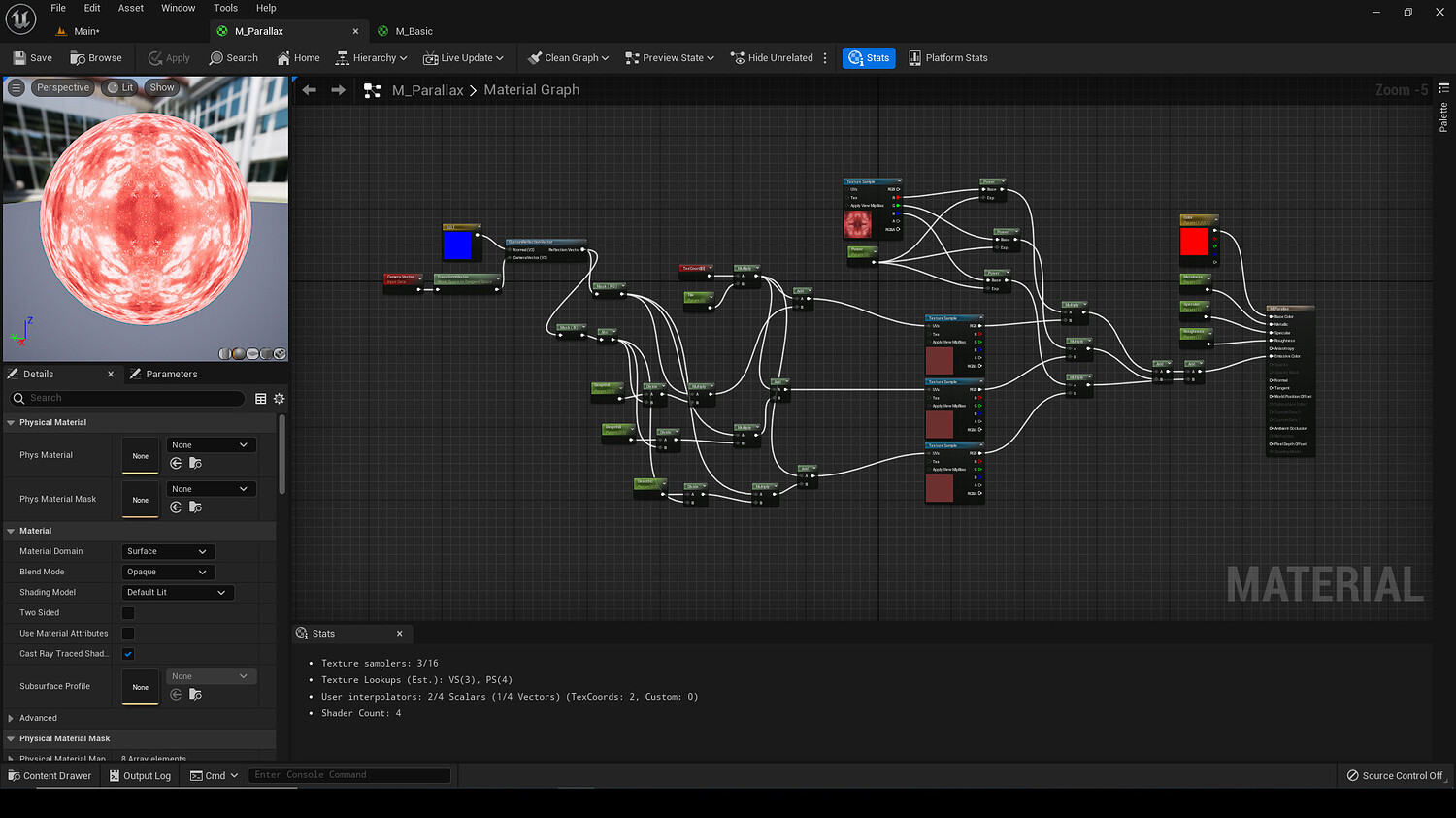
Task: Toggle the Stats panel button
Action: click(869, 58)
